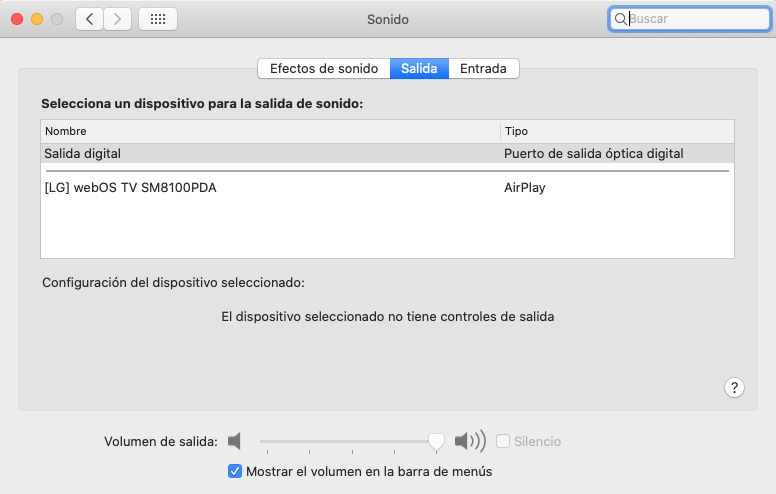Viewport: 776px width, 494px height.
Task: Toggle the Silencio mute checkbox
Action: (x=503, y=441)
